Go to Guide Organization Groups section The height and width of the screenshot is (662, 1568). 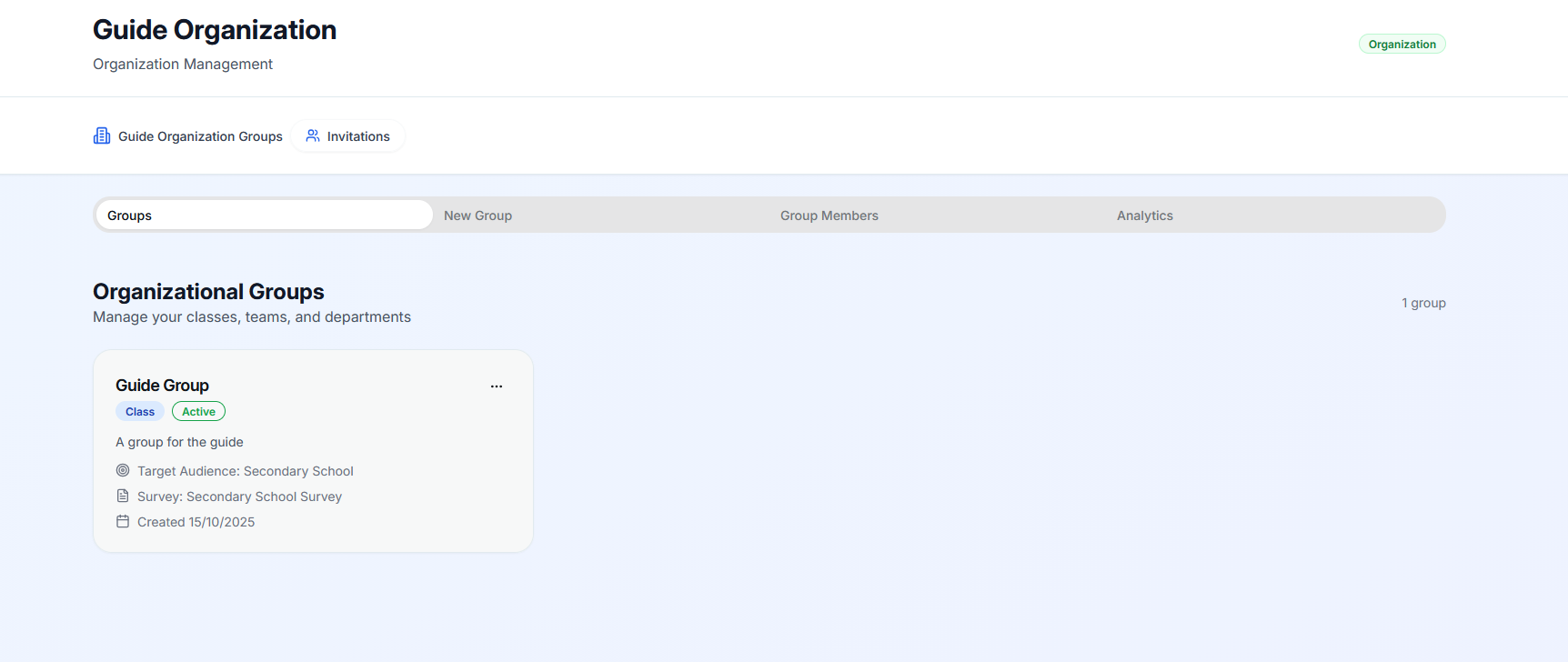point(200,136)
